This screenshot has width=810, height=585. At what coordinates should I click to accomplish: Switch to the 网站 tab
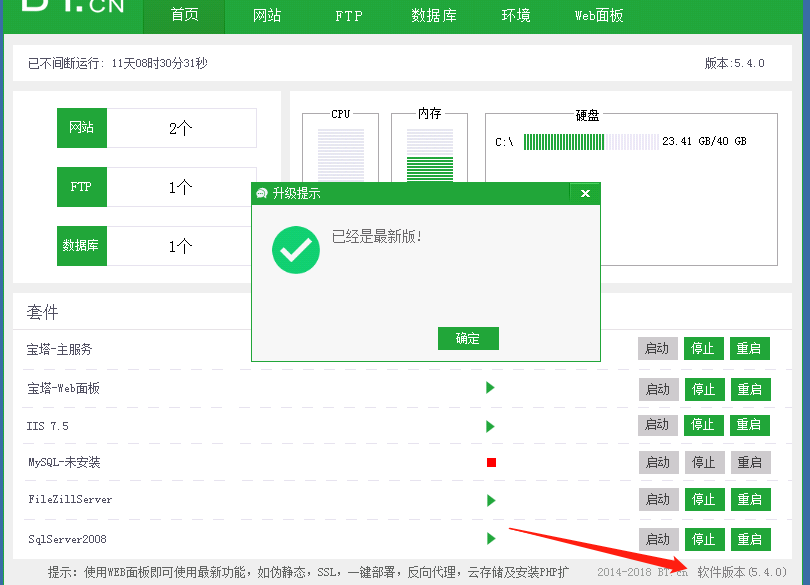pyautogui.click(x=267, y=16)
